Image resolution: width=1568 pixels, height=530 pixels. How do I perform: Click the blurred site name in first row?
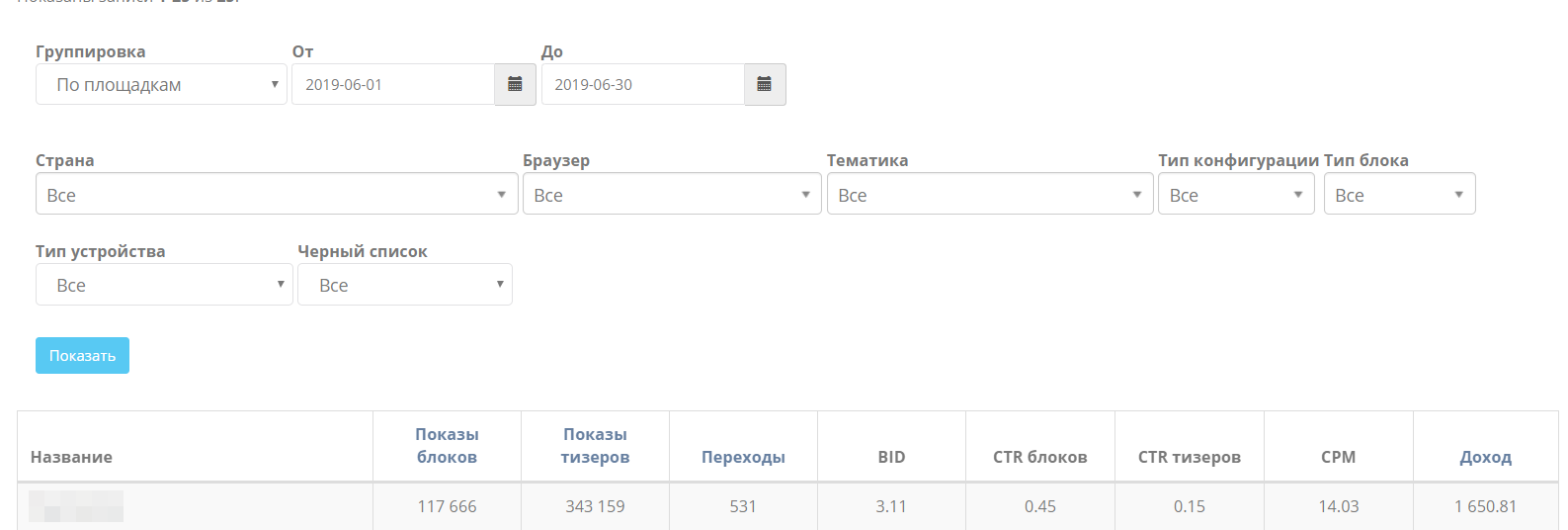[x=76, y=506]
